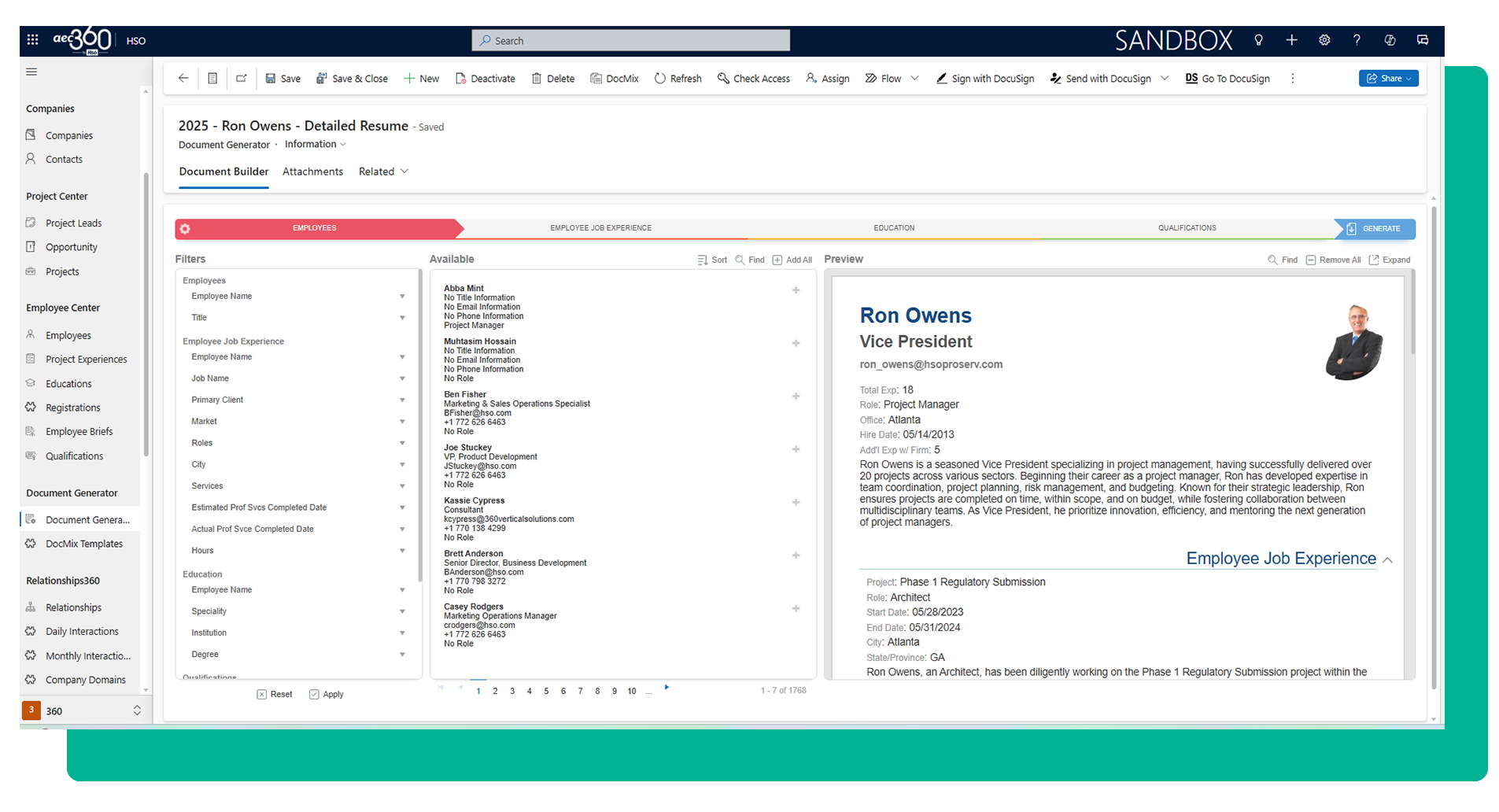Open the Flow dropdown arrow
The height and width of the screenshot is (812, 1499).
tap(914, 79)
